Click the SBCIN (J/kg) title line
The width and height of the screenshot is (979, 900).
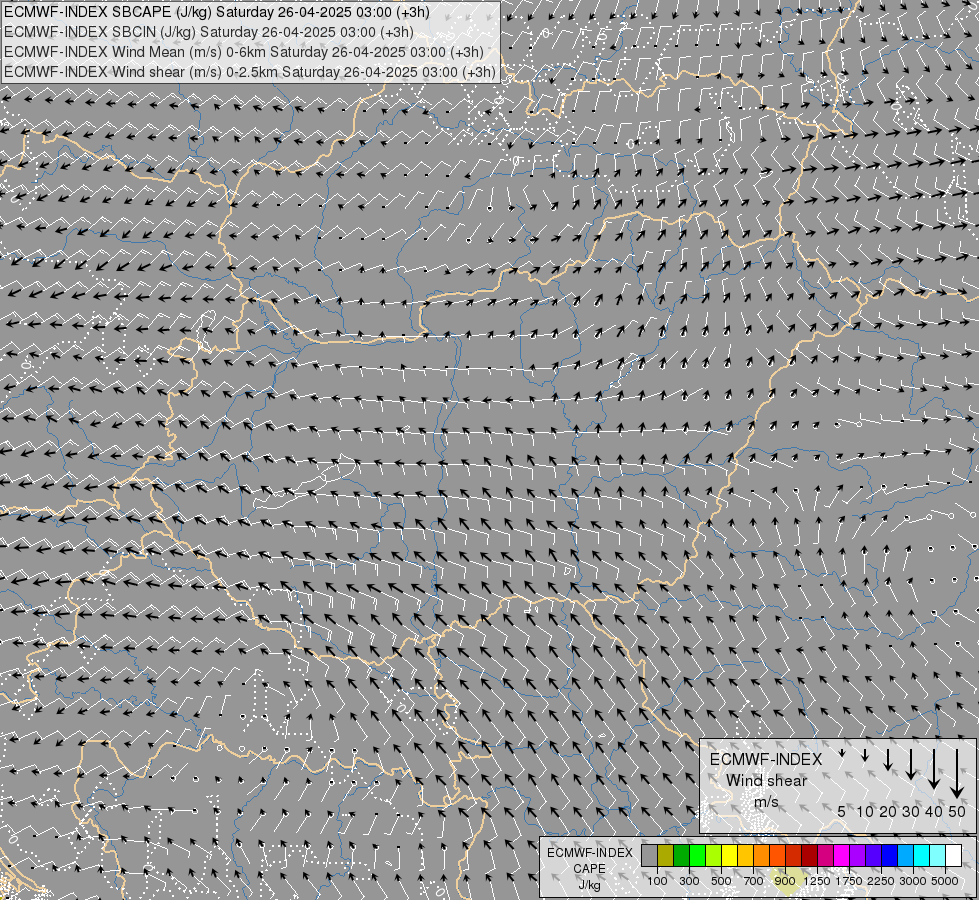[x=209, y=32]
